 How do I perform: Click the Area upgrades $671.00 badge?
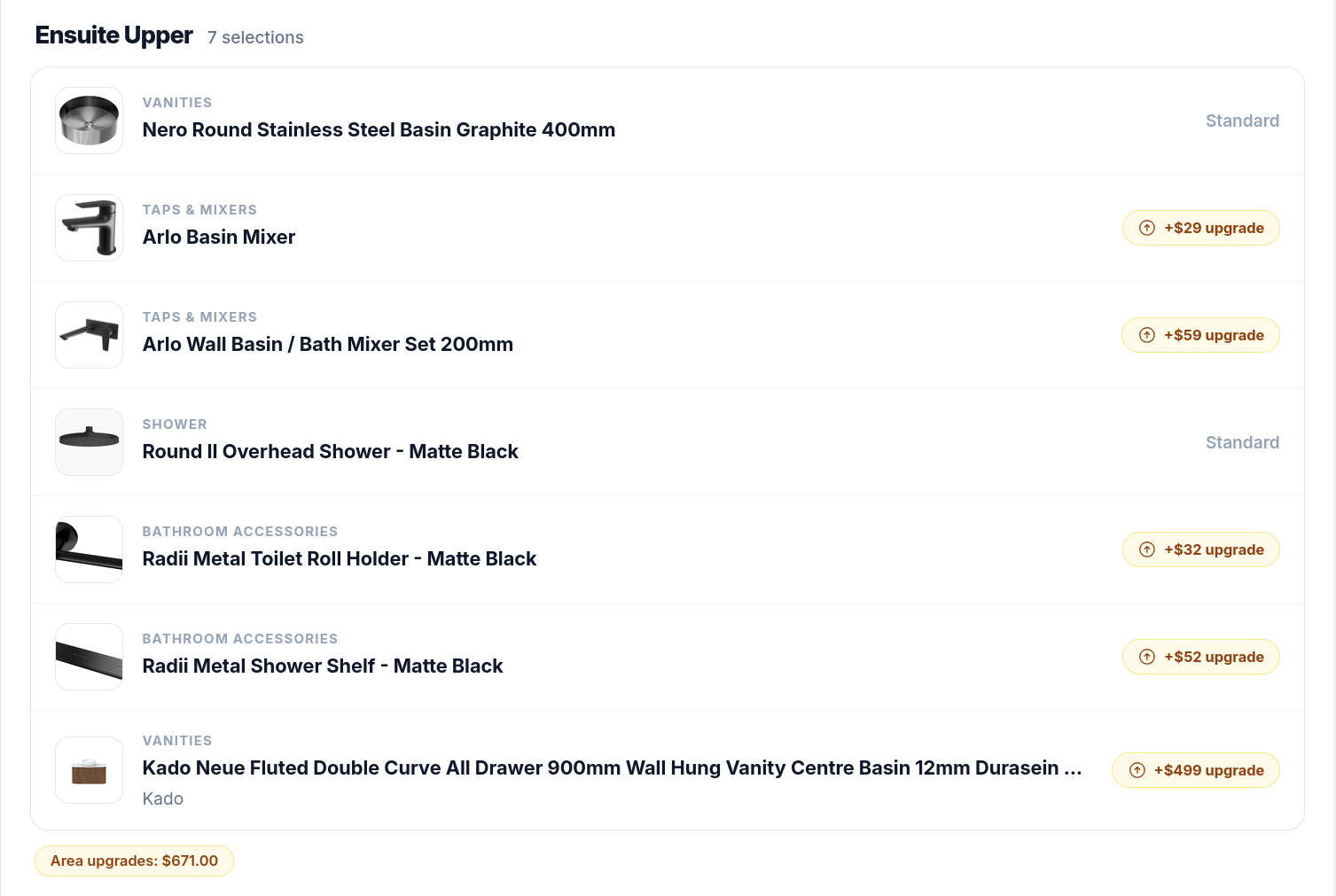pyautogui.click(x=134, y=861)
